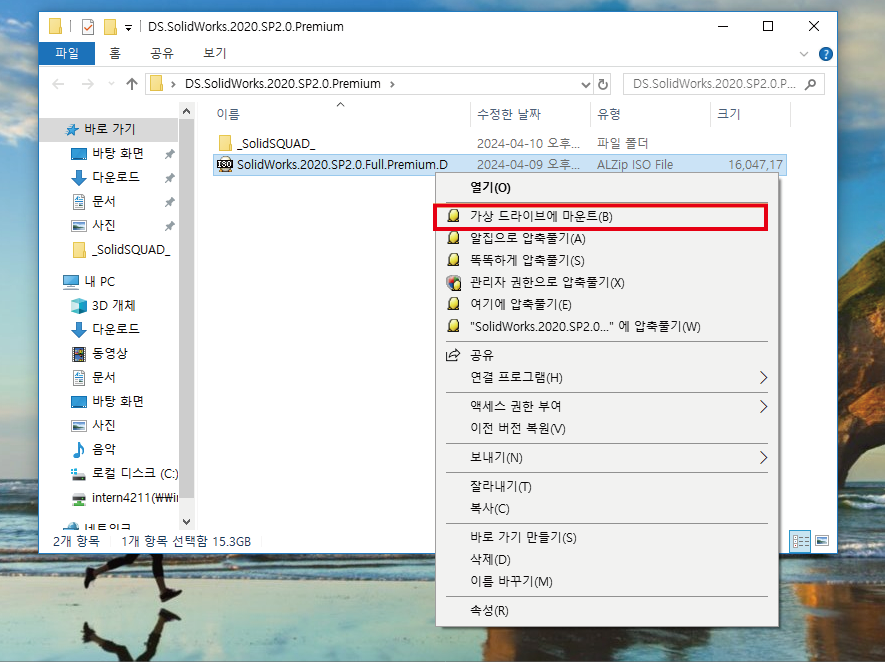Viewport: 885px width, 662px height.
Task: Open the blue Help question mark icon
Action: pyautogui.click(x=825, y=54)
